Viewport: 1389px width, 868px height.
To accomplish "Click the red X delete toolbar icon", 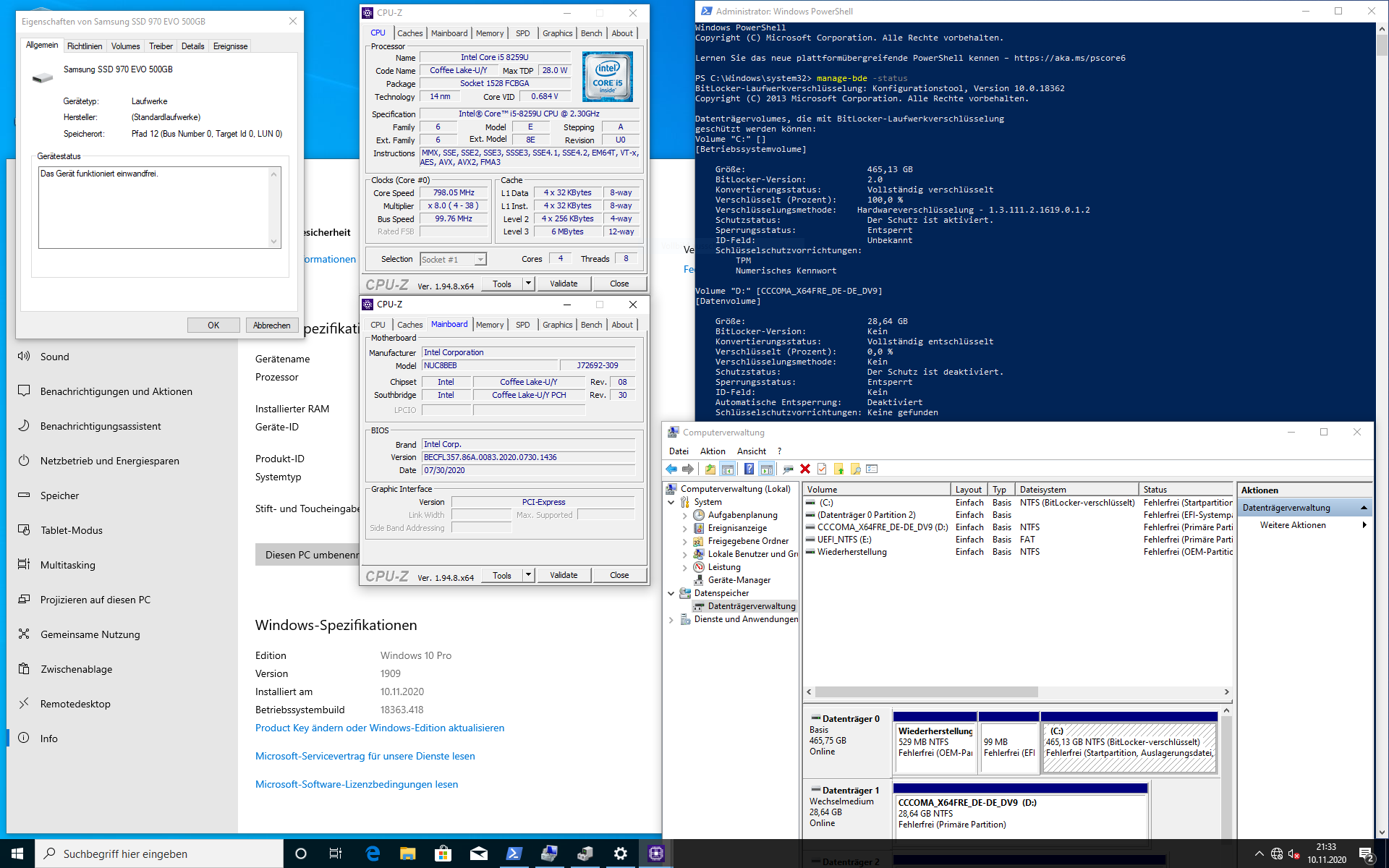I will pyautogui.click(x=804, y=469).
